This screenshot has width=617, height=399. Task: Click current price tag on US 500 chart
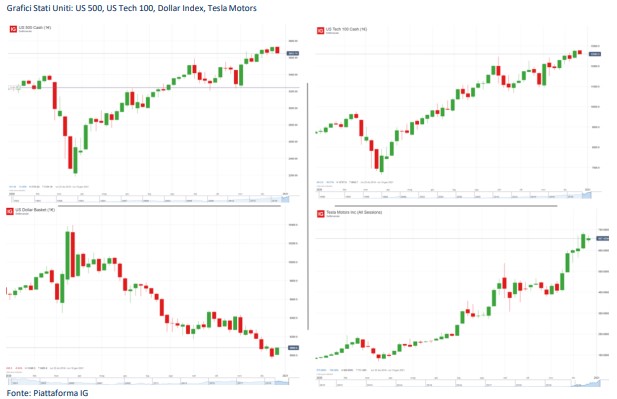293,53
